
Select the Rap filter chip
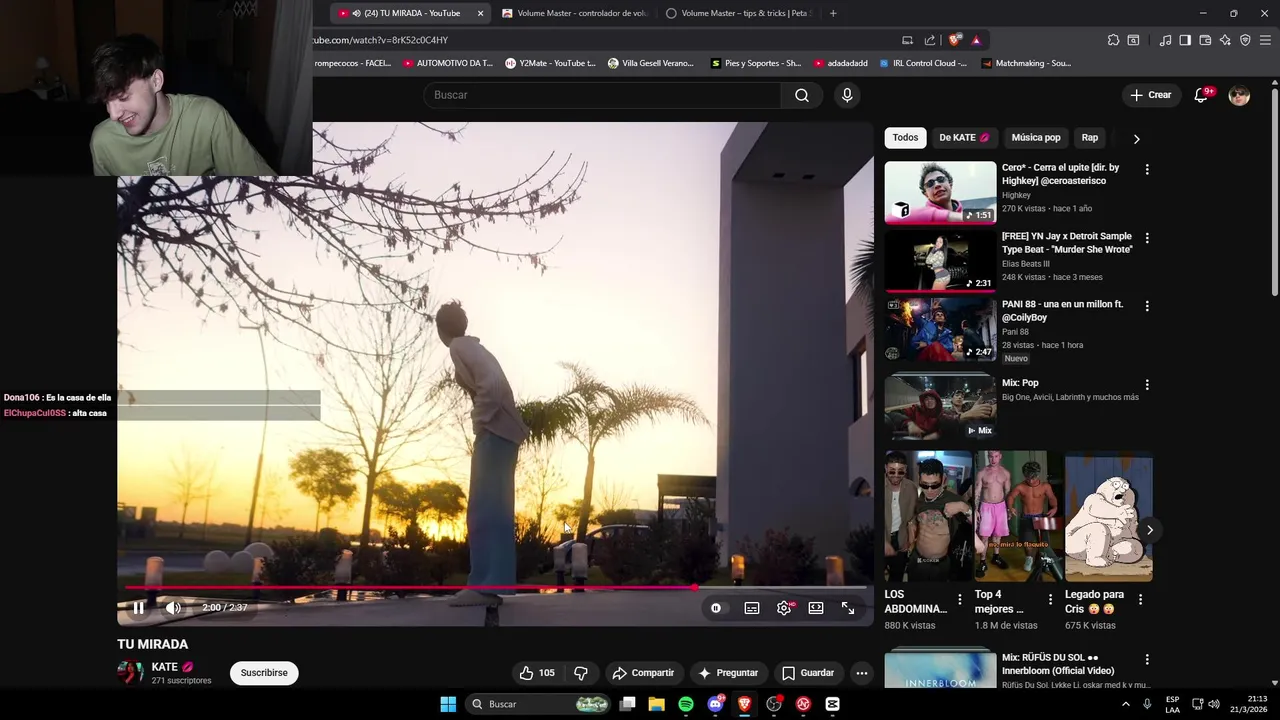tap(1090, 138)
